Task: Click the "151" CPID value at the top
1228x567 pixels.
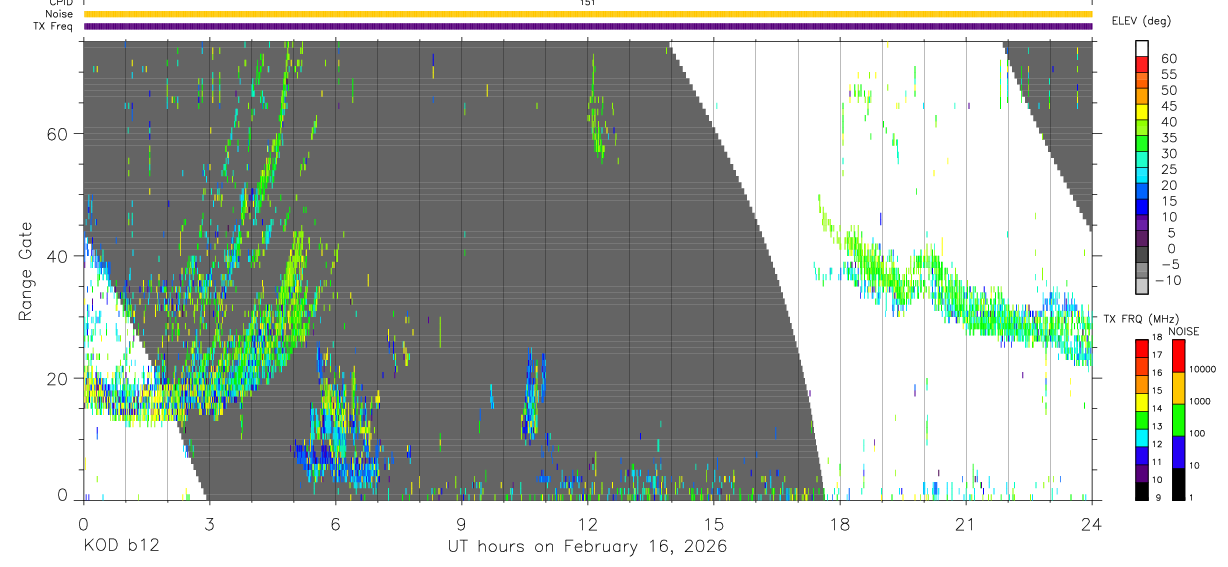Action: click(588, 3)
